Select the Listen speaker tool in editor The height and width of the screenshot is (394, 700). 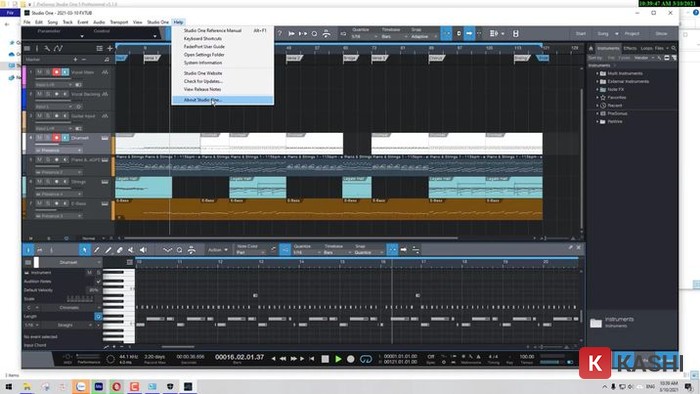click(x=143, y=250)
